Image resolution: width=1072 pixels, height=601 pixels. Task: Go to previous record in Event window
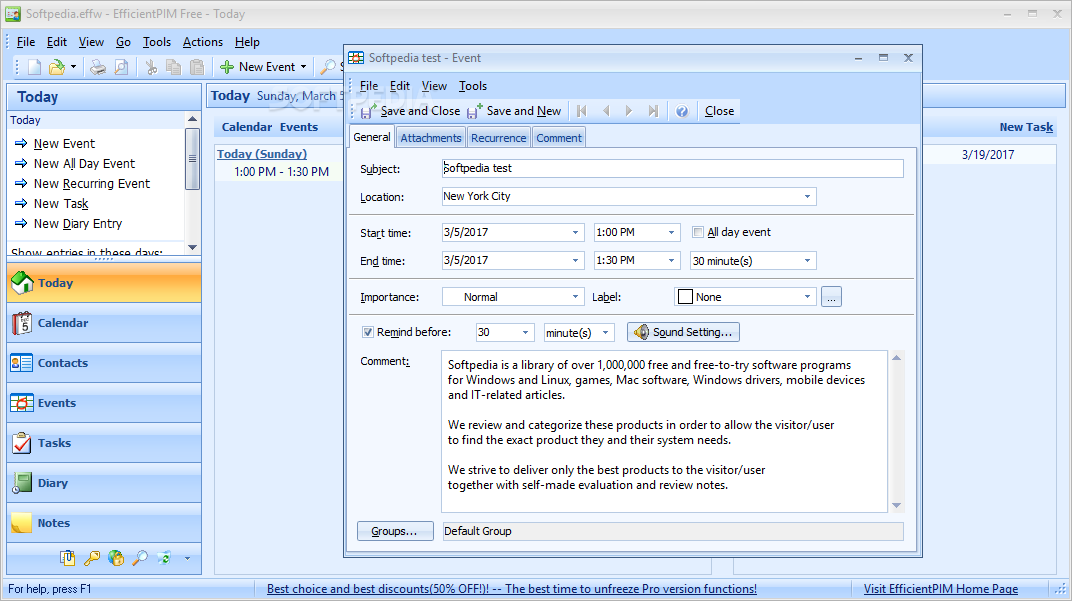[x=606, y=111]
